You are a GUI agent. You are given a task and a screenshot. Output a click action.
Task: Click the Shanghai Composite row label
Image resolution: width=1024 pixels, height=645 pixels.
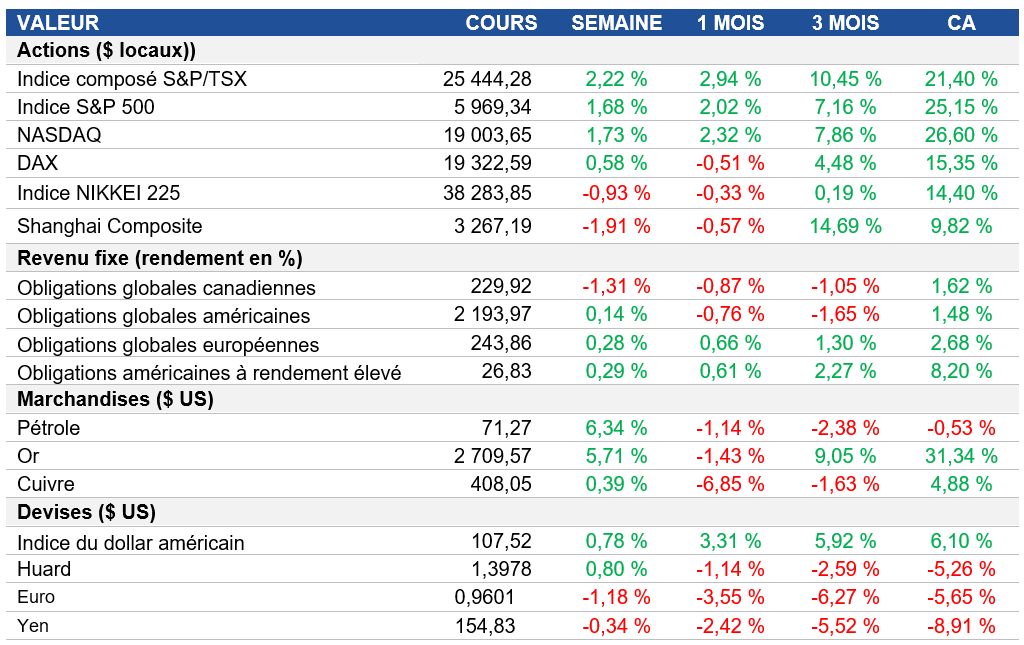(x=110, y=227)
